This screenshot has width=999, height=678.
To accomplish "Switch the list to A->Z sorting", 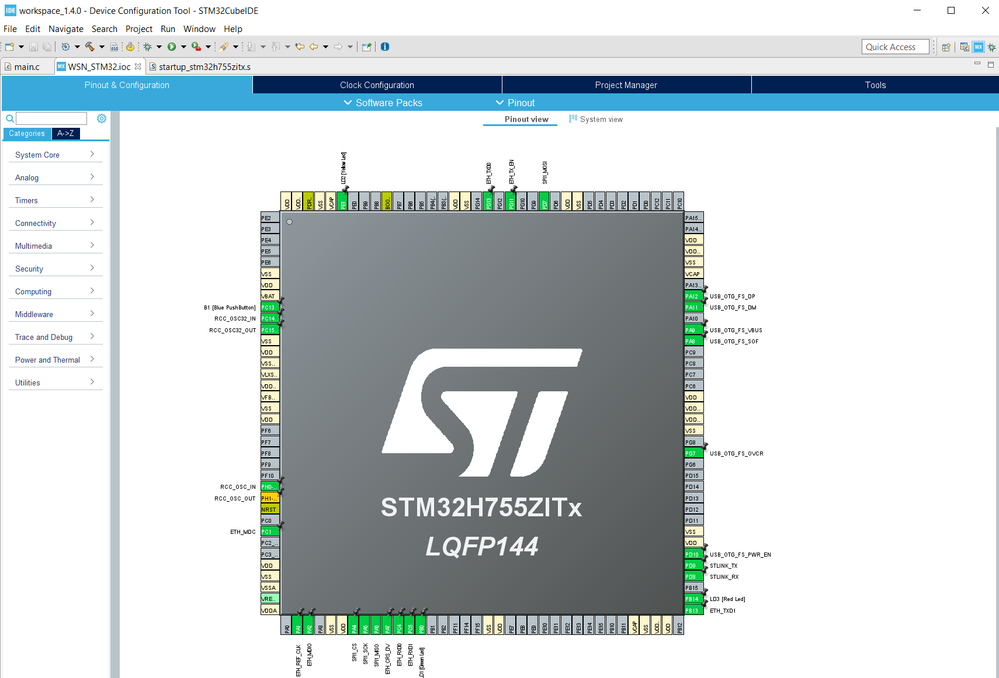I will (66, 134).
